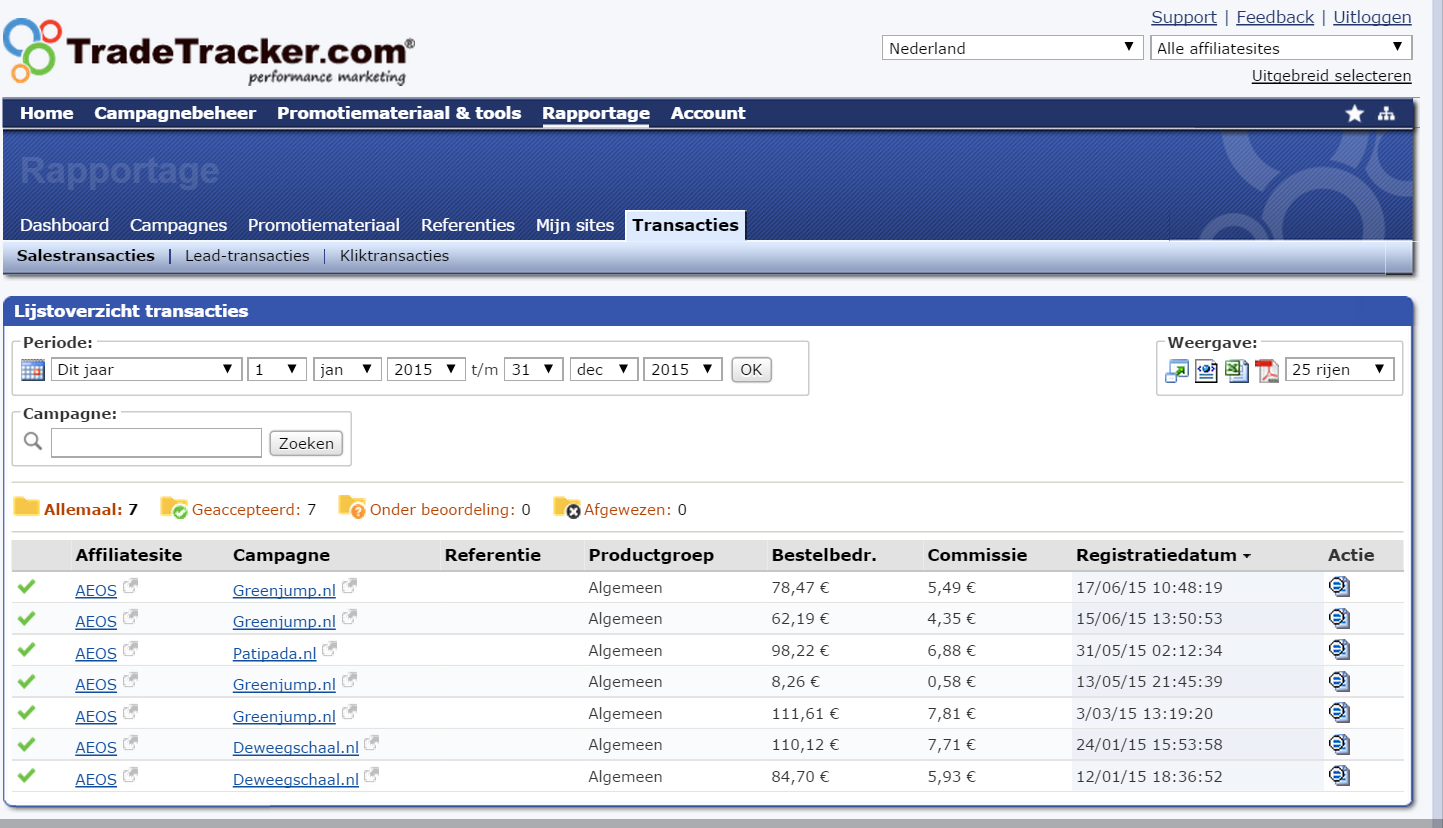Click the Allemaal folder icon

(26, 507)
